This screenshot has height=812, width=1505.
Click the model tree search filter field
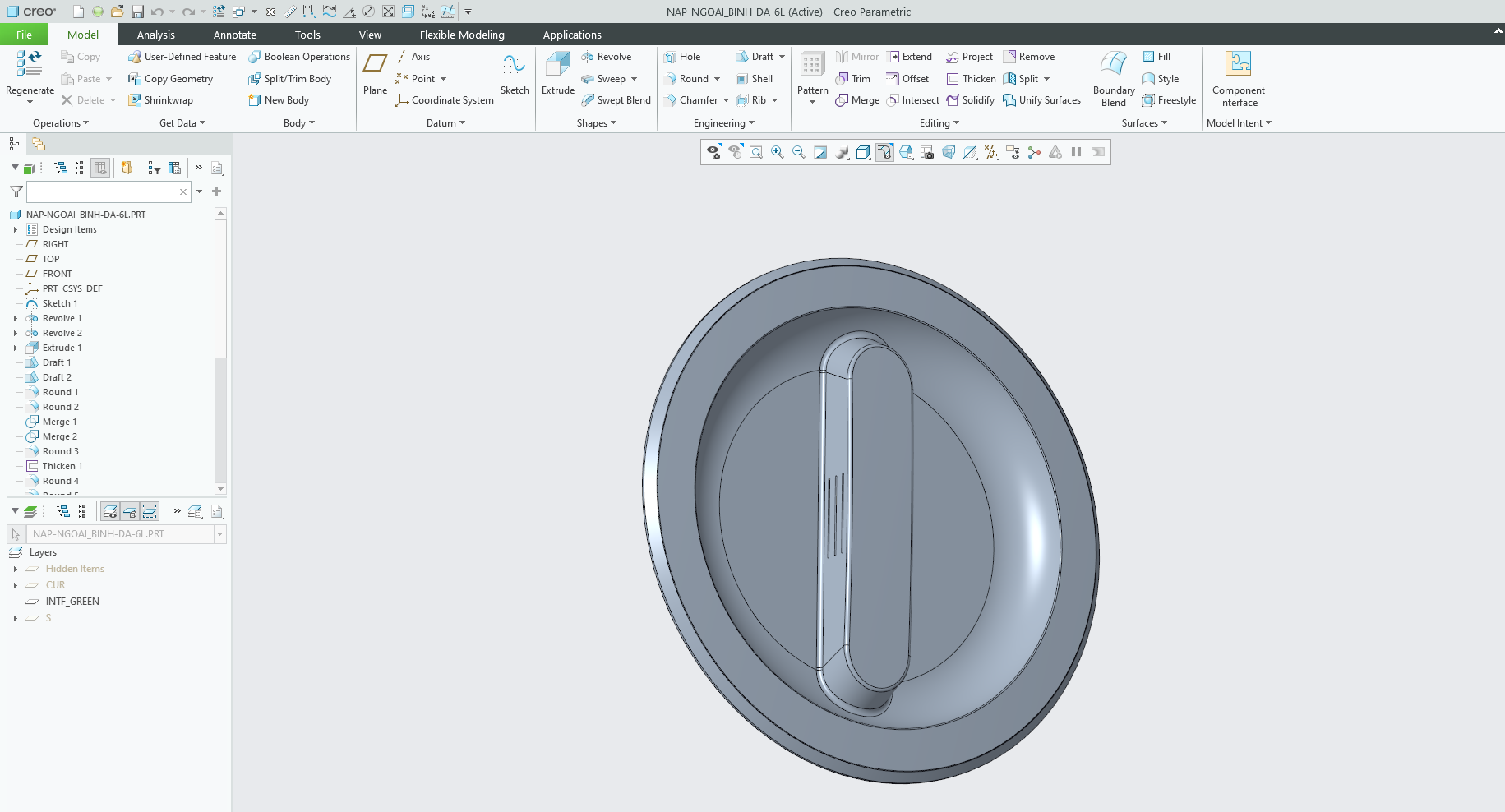[102, 191]
